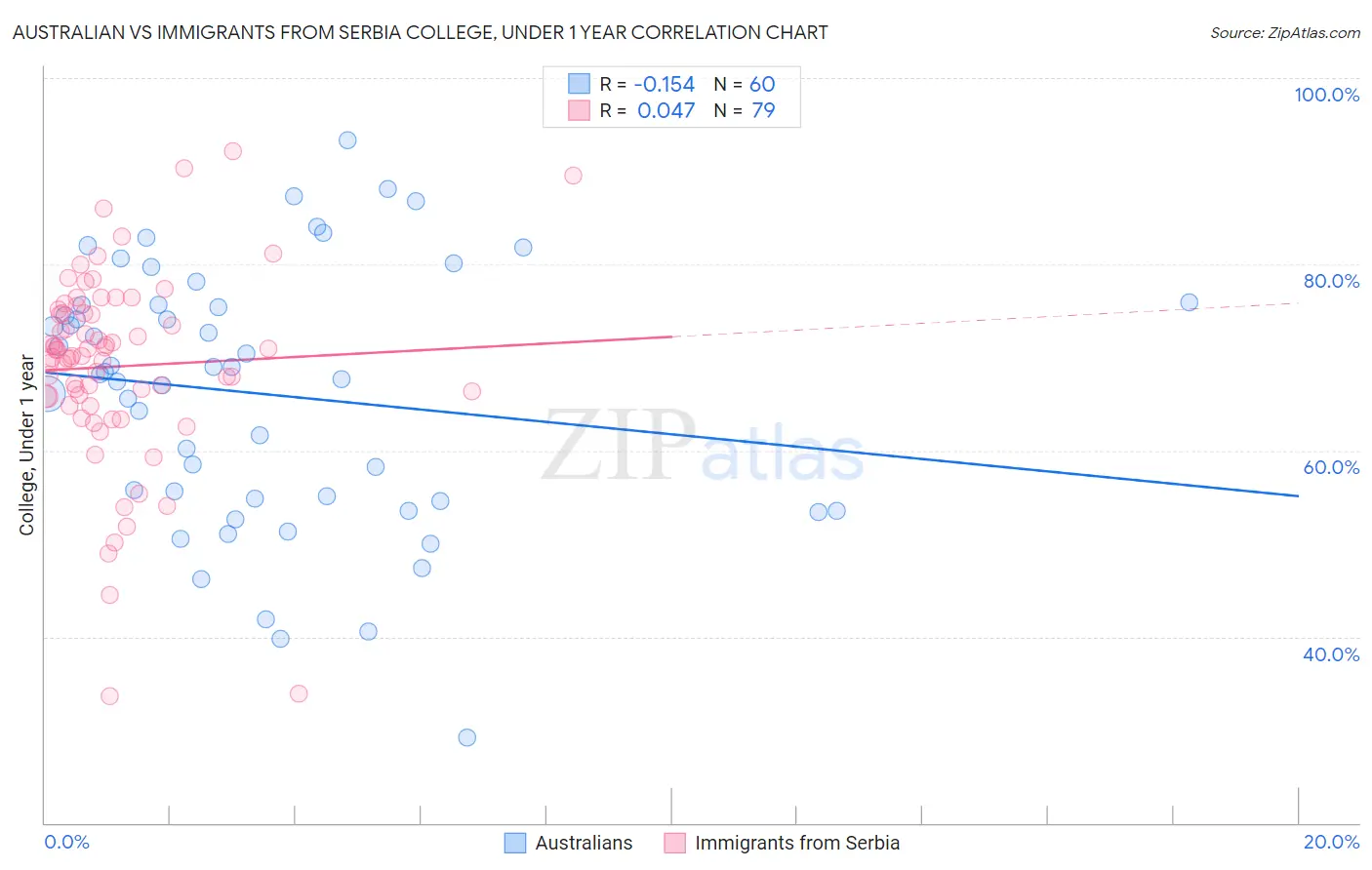Click the 0.047 correlation value
The image size is (1372, 870).
coord(666,110)
